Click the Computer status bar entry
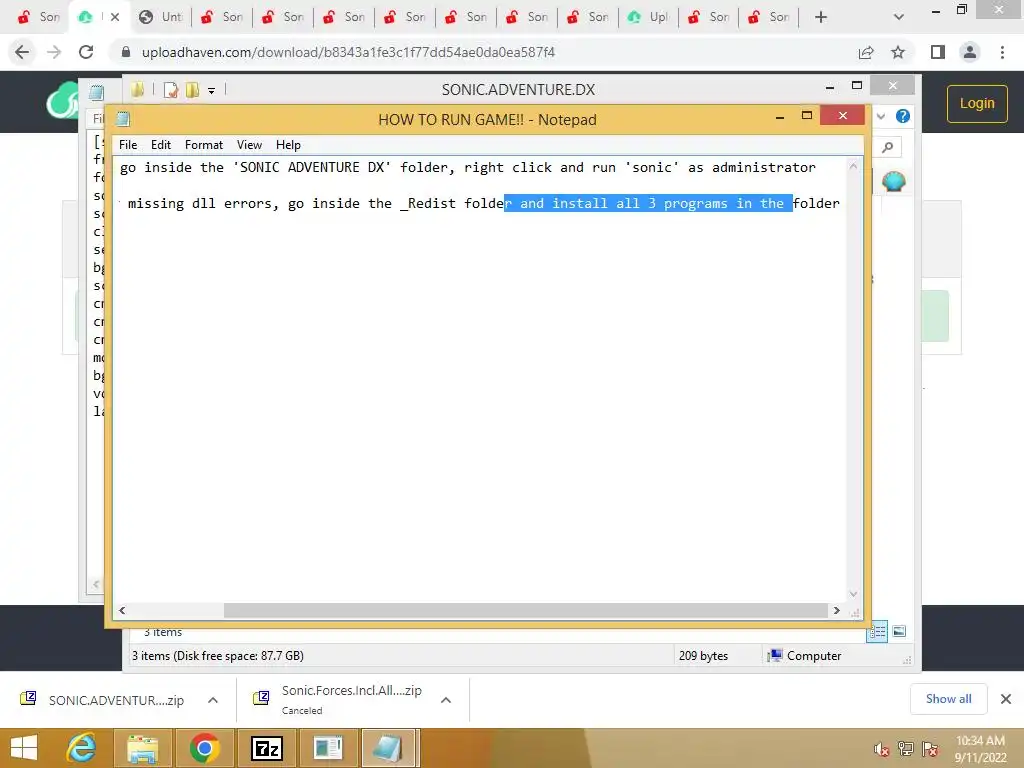This screenshot has height=768, width=1024. [x=804, y=656]
